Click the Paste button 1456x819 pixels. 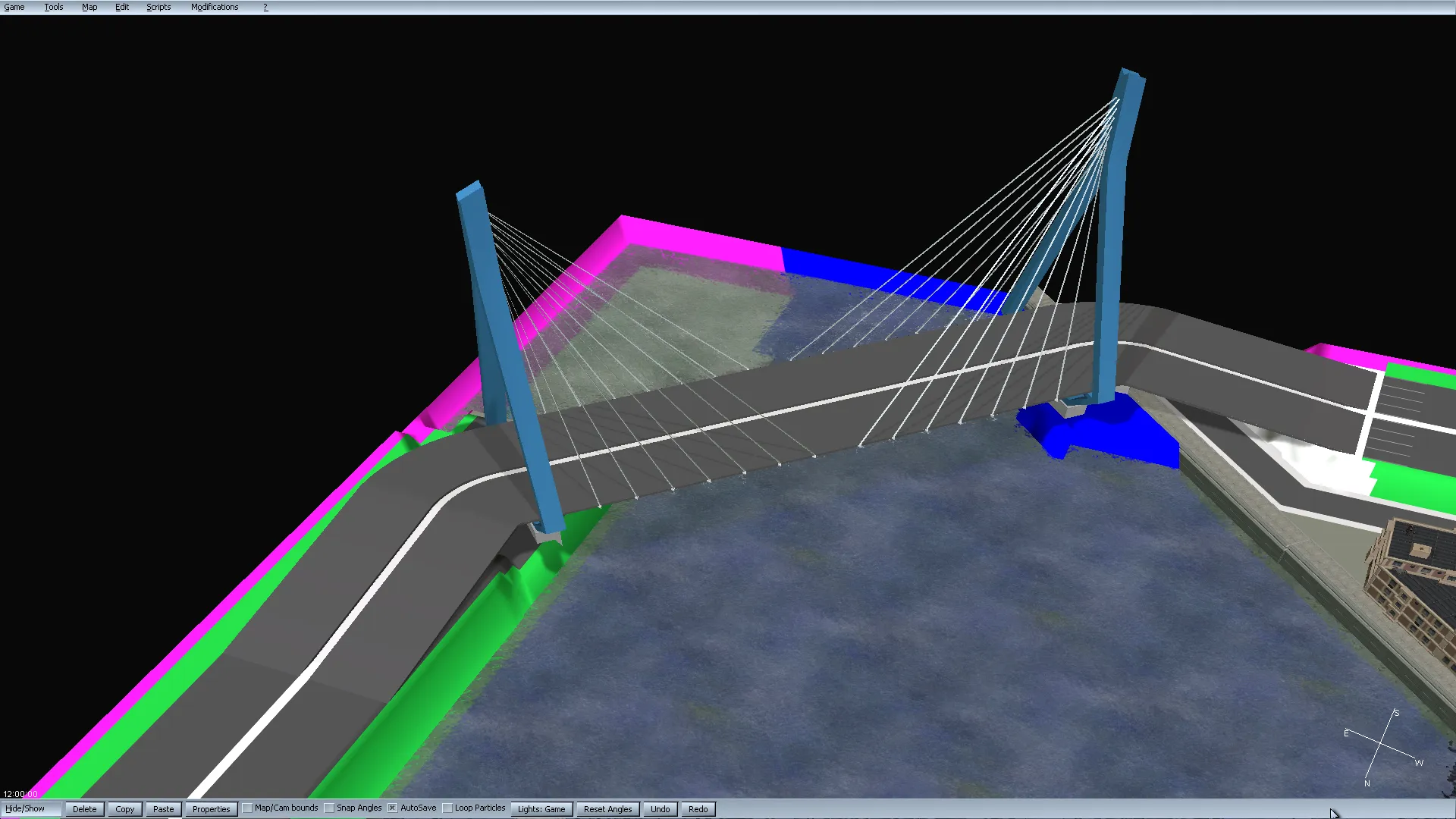click(x=163, y=809)
